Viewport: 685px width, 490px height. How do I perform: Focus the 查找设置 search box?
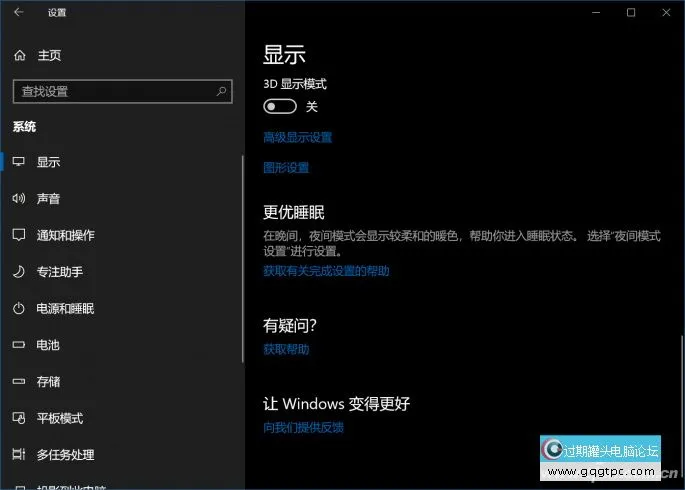(x=123, y=91)
